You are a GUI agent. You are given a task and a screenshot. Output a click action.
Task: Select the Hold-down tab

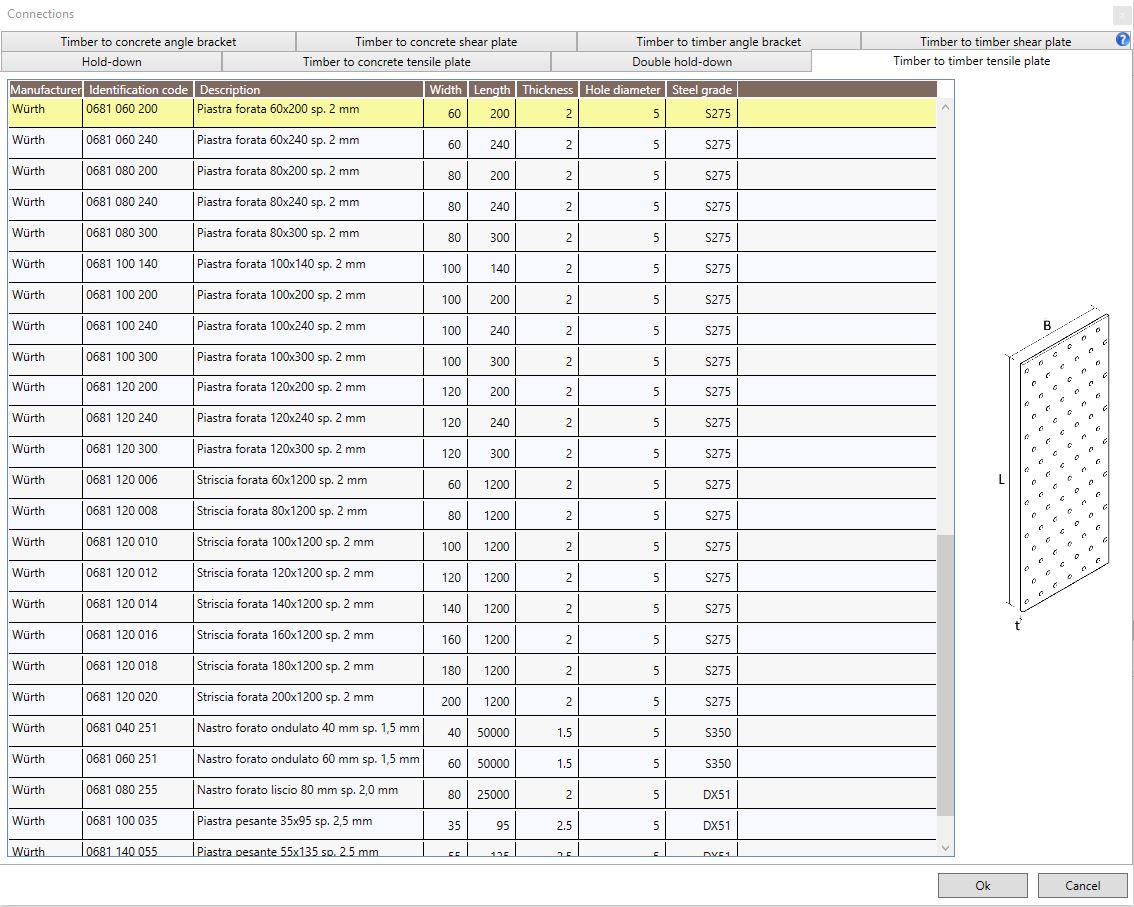coord(111,61)
